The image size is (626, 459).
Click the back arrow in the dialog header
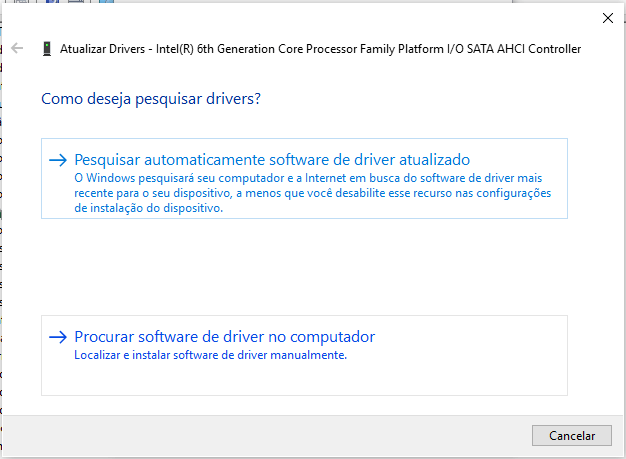coord(17,48)
